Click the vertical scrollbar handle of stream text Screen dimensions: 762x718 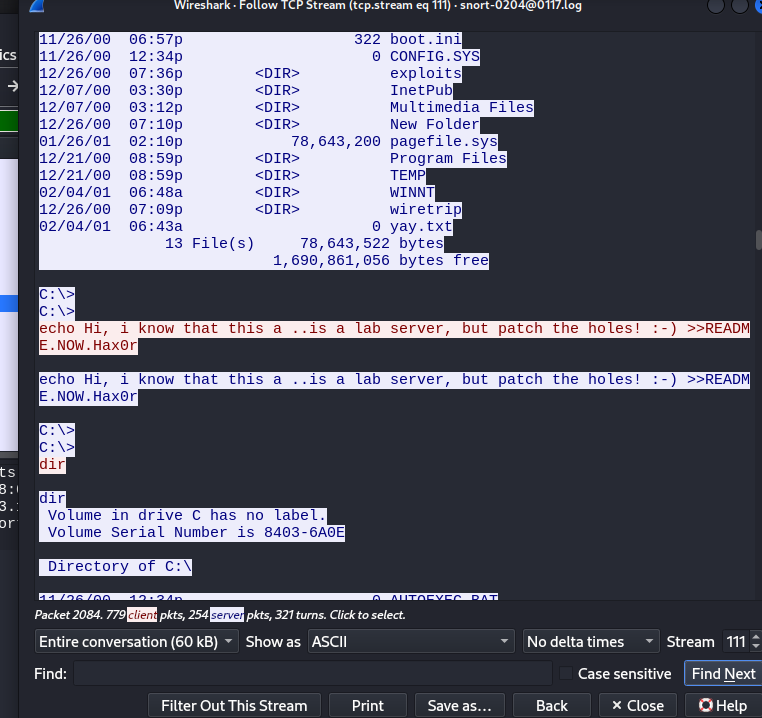coord(759,240)
